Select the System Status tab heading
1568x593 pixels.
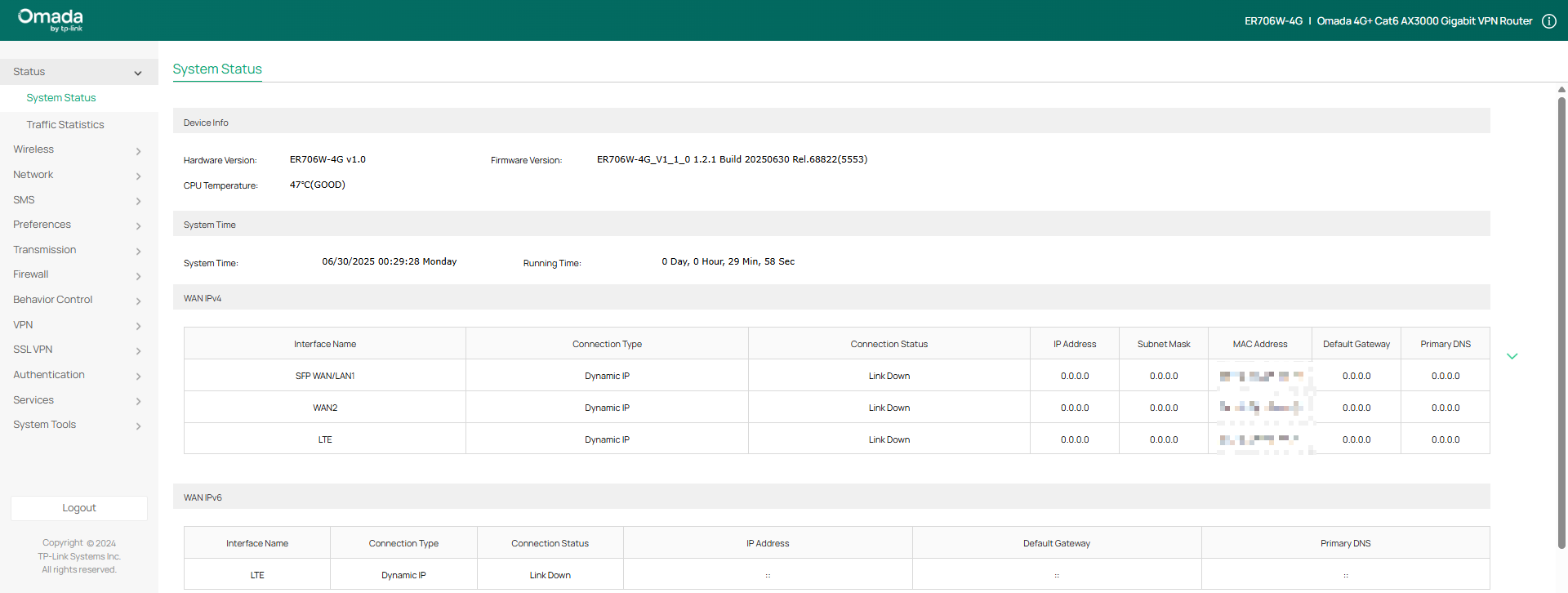[x=217, y=69]
